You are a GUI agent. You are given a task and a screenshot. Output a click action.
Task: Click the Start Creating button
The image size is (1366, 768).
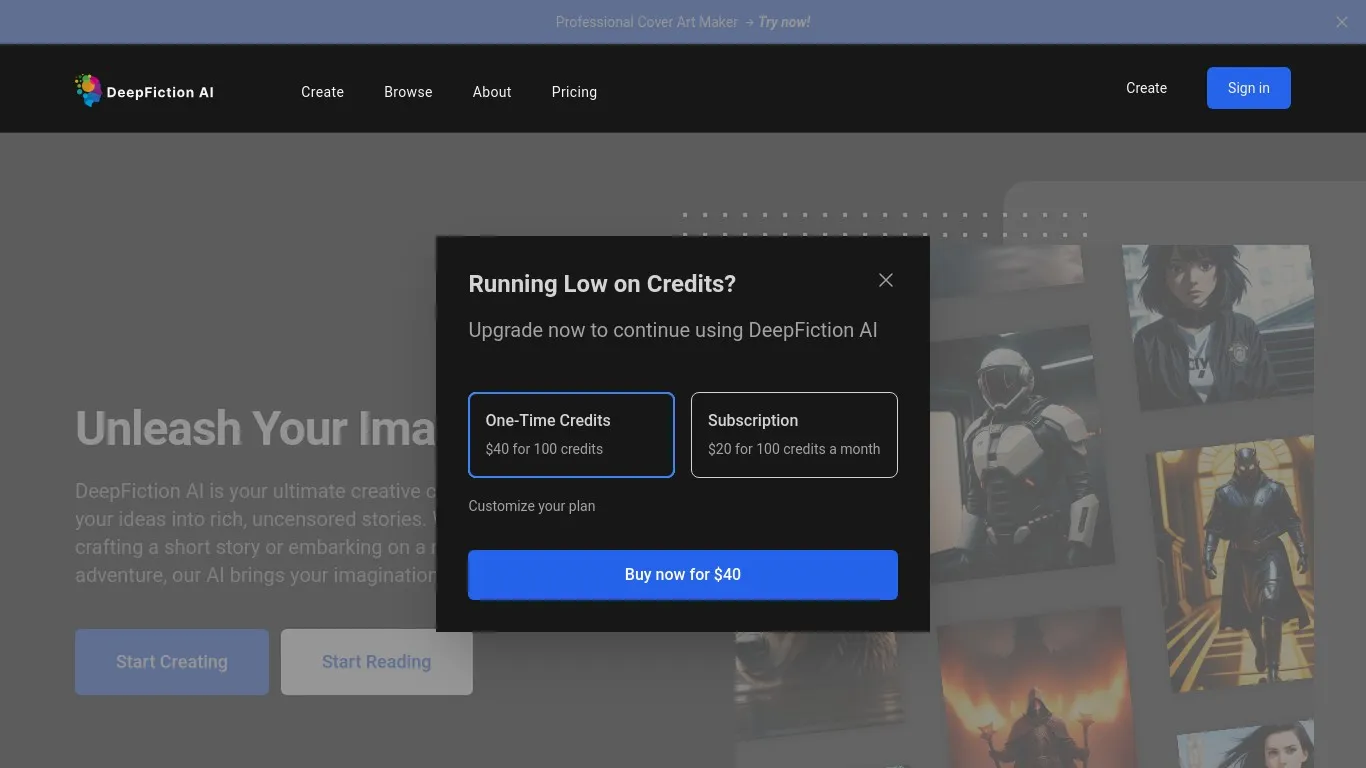click(x=172, y=662)
